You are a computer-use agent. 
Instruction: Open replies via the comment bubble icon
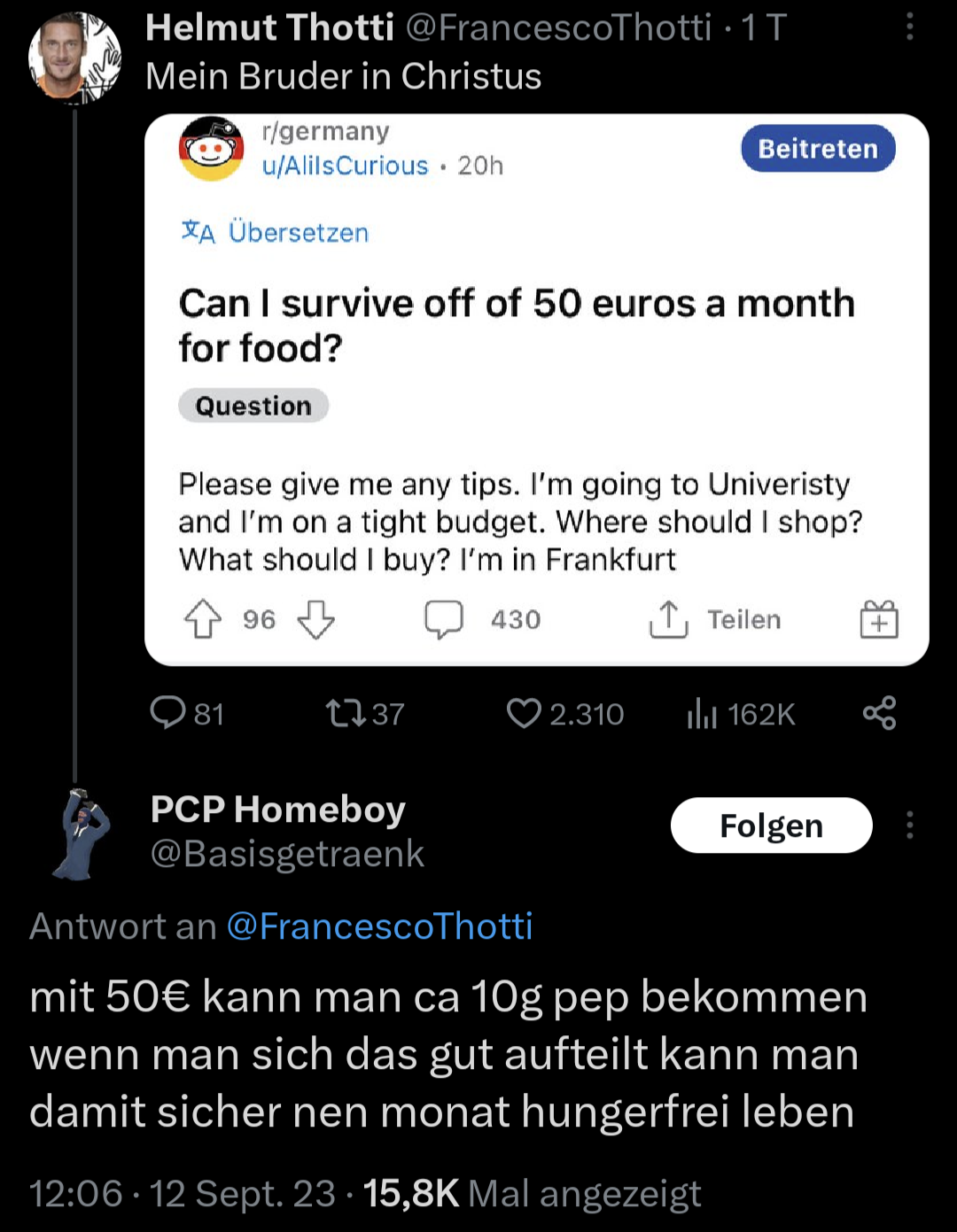coord(167,712)
